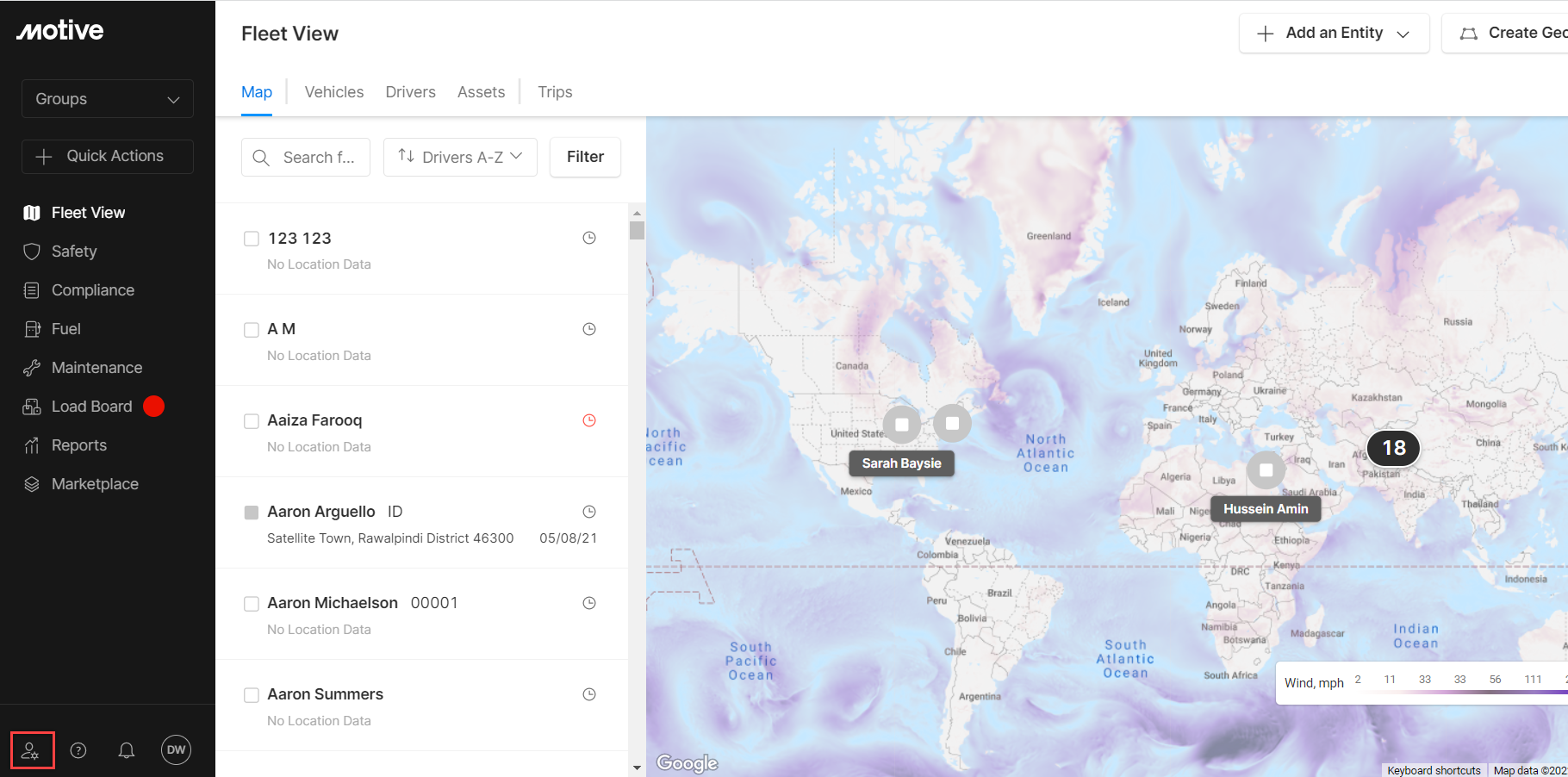Click red clock icon for Aaiza Farooq
1568x777 pixels.
pyautogui.click(x=589, y=420)
